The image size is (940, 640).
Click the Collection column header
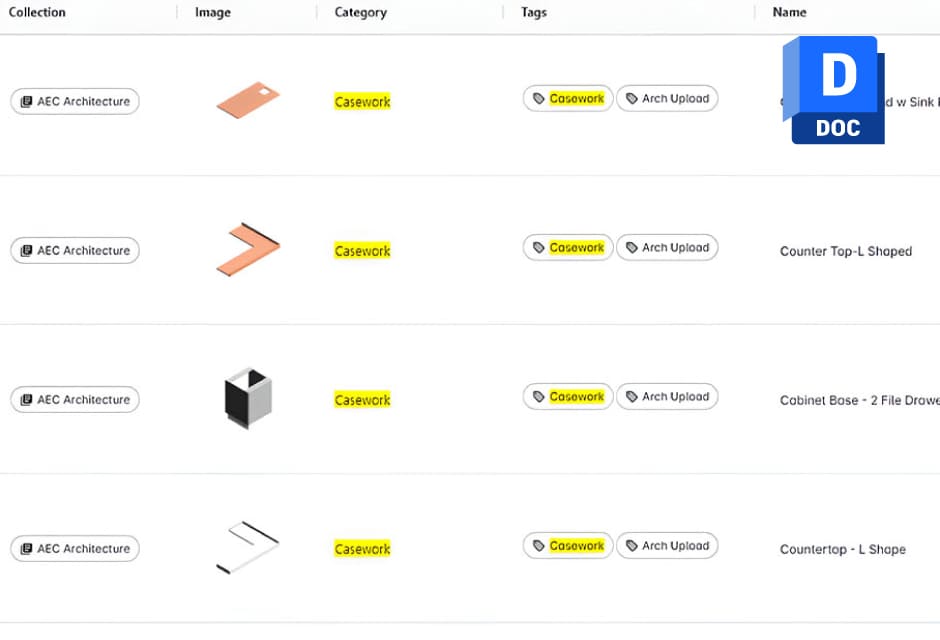[x=37, y=12]
